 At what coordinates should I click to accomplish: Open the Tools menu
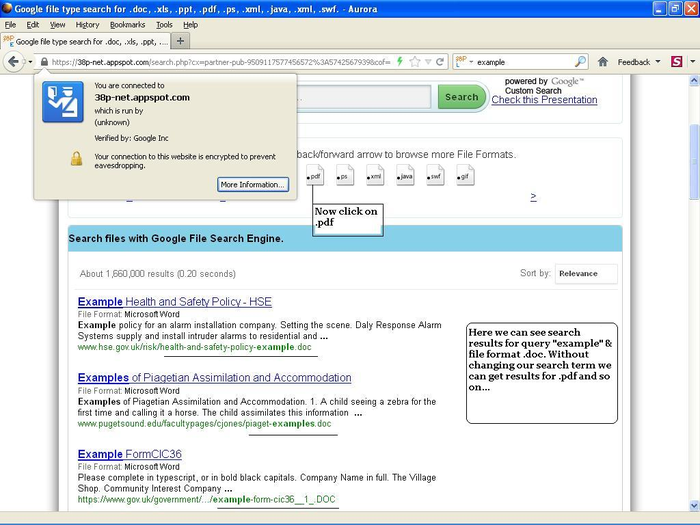[164, 25]
